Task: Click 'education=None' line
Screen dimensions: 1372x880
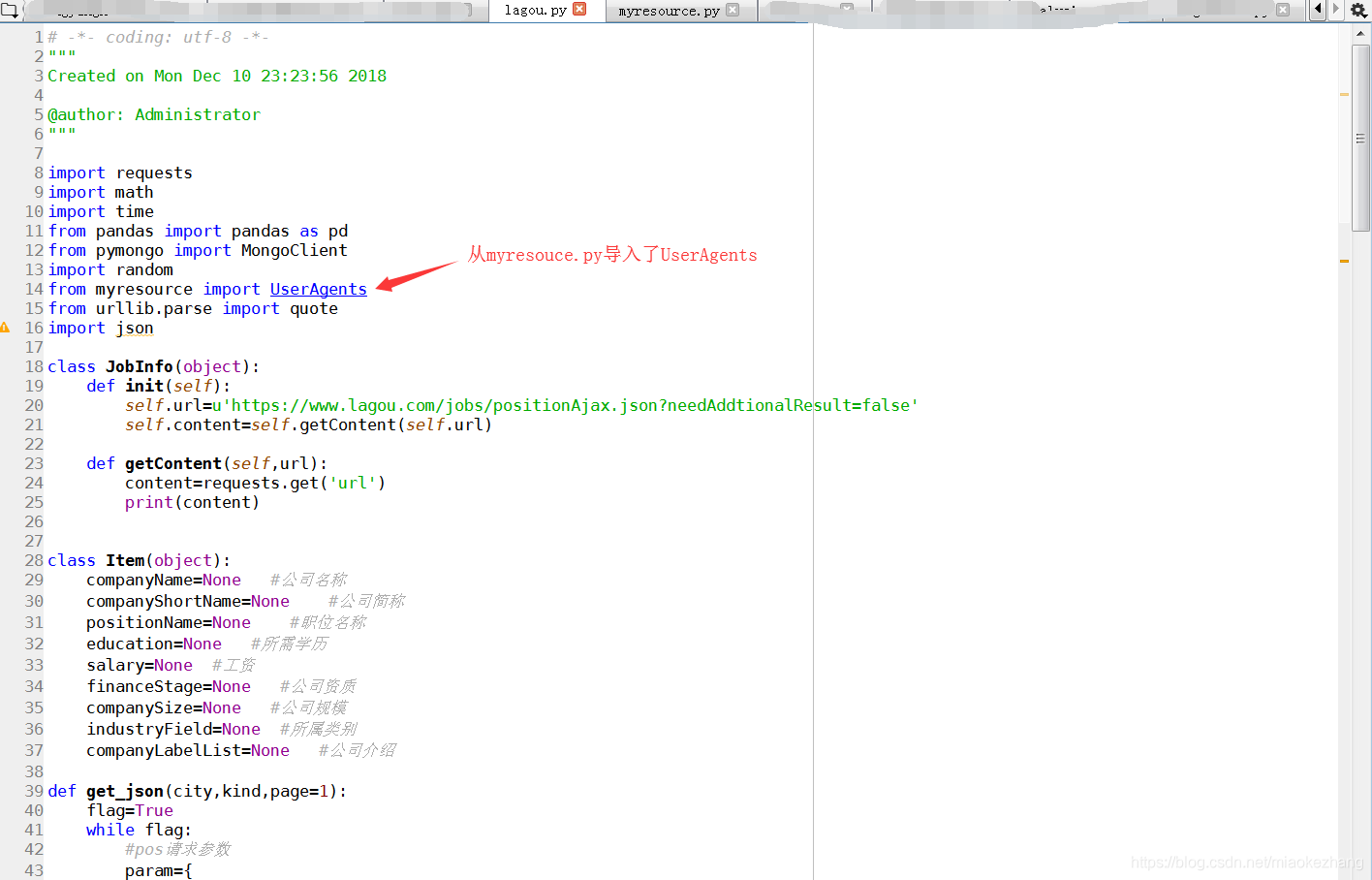Action: [x=154, y=644]
